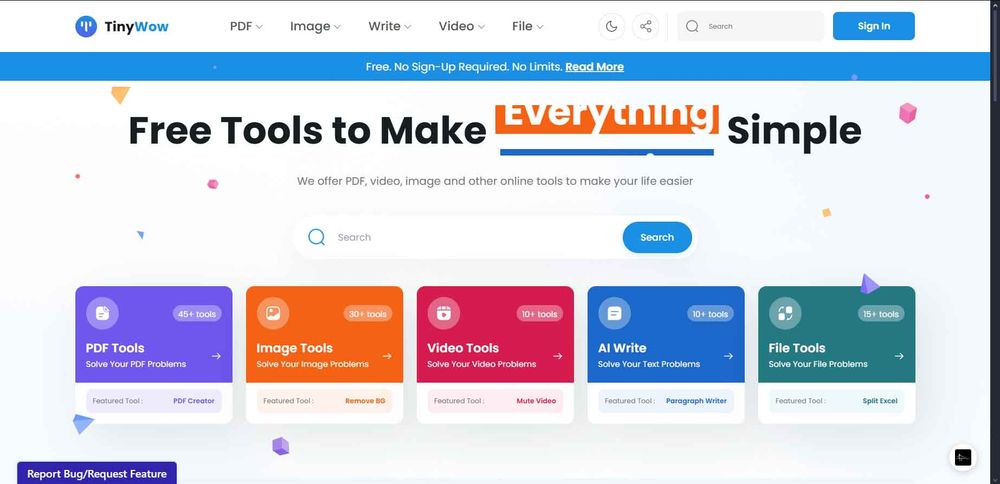Open the PDF Tools card title
Viewport: 1000px width, 484px height.
point(115,348)
